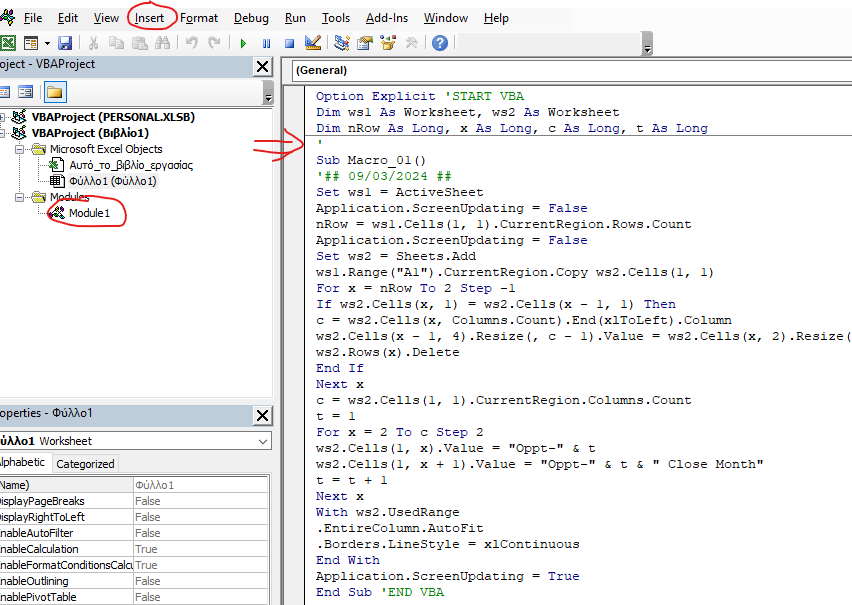Screen dimensions: 852x605
Task: Close the Properties panel
Action: (x=262, y=416)
